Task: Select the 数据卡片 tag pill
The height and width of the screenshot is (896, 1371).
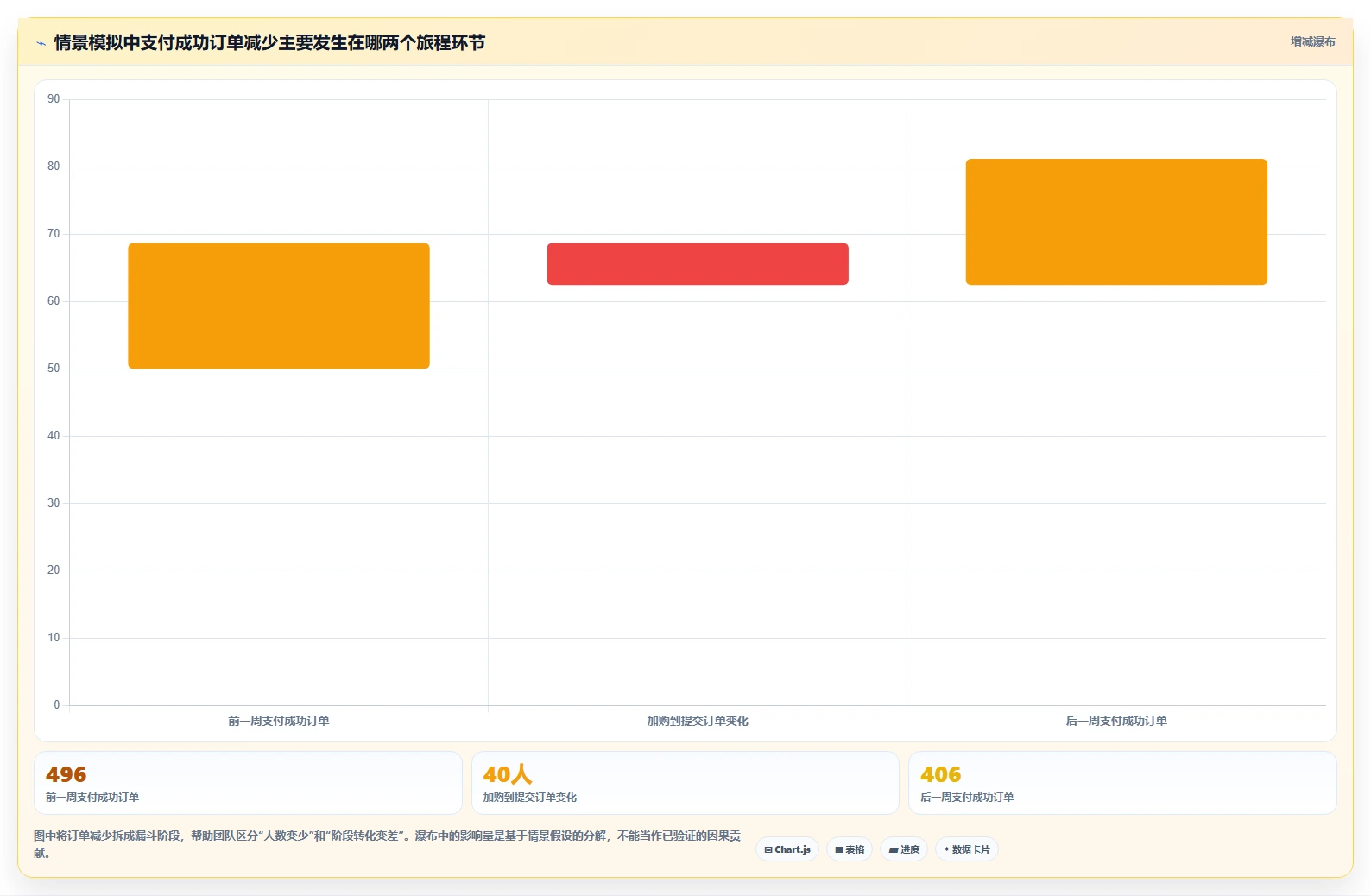Action: click(967, 849)
